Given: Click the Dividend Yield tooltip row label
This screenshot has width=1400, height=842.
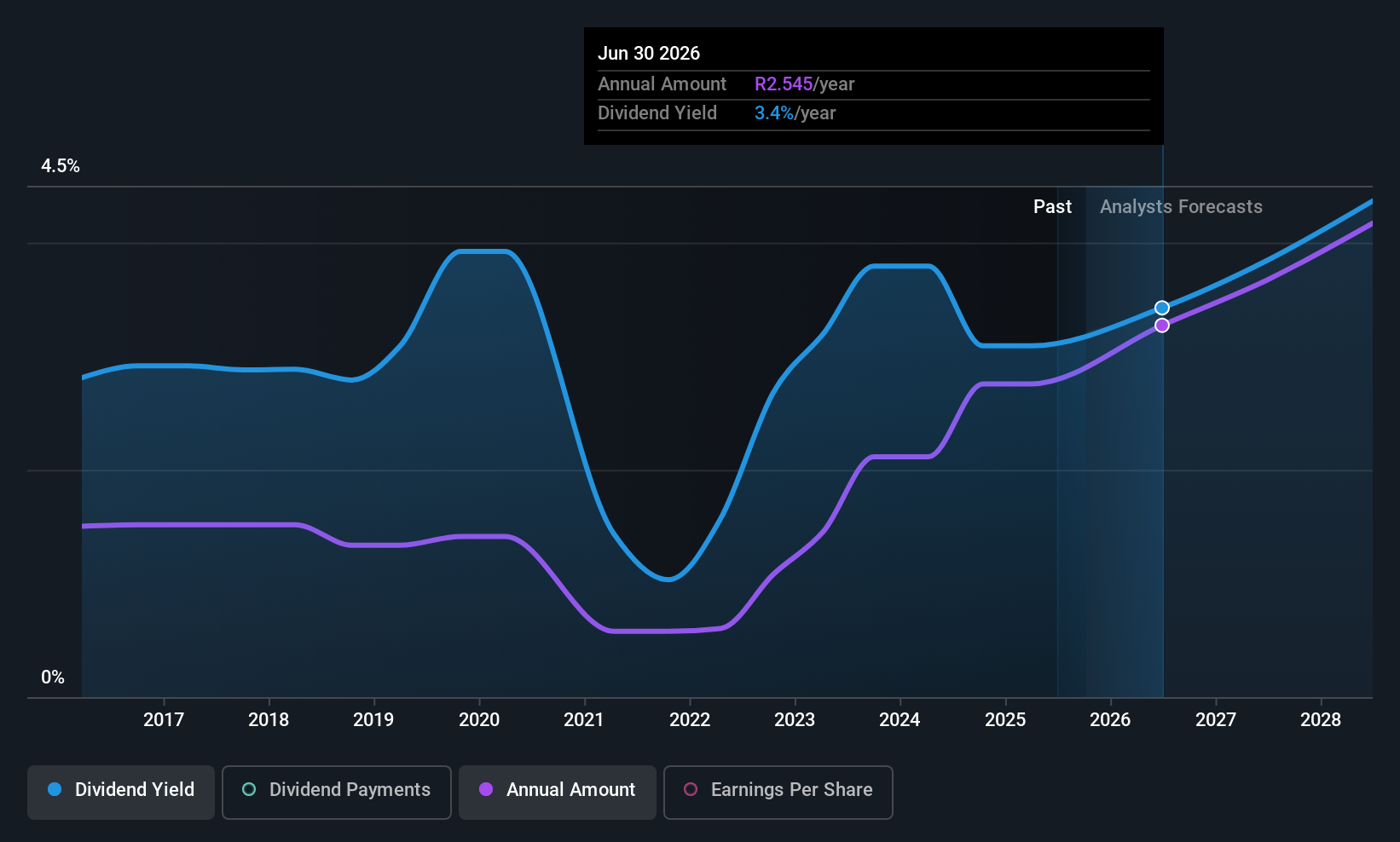Looking at the screenshot, I should (657, 113).
